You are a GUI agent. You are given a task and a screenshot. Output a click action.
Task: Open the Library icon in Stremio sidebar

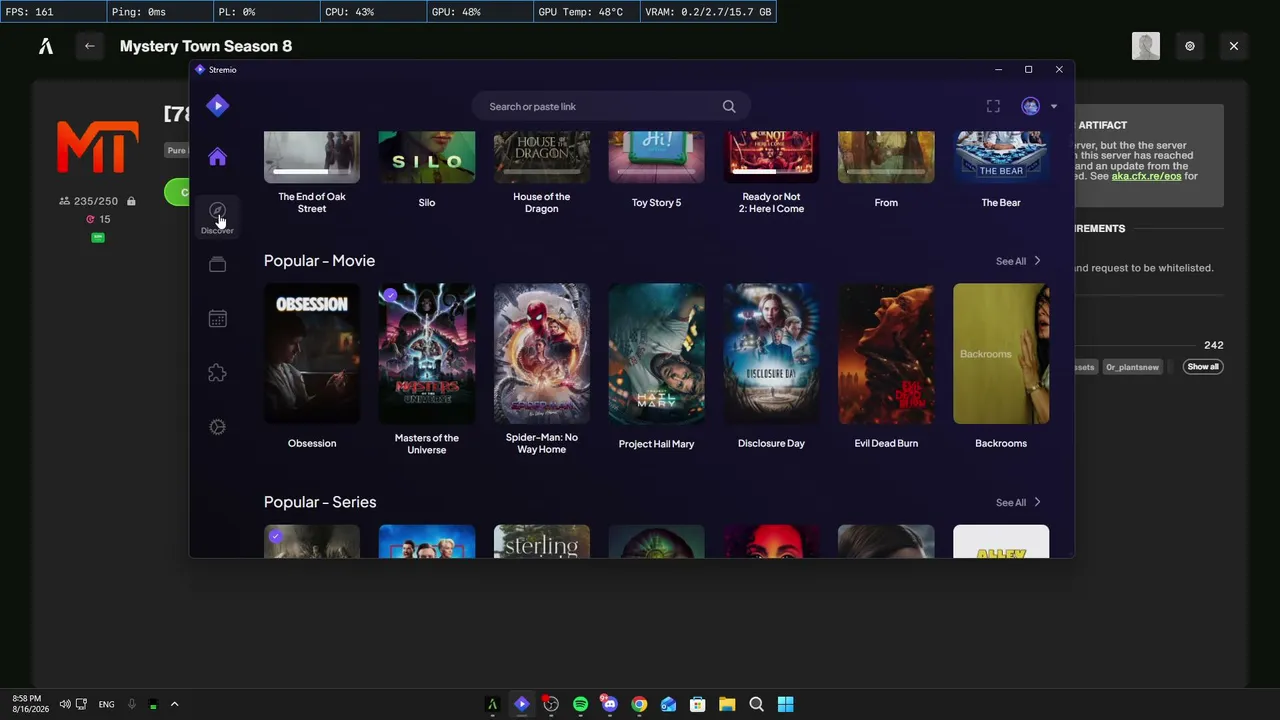[217, 265]
